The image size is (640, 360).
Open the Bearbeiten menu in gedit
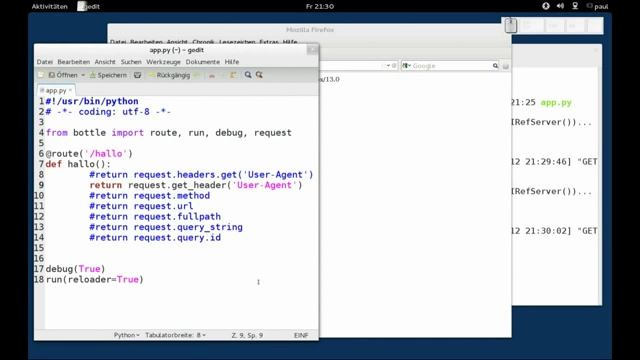point(73,62)
